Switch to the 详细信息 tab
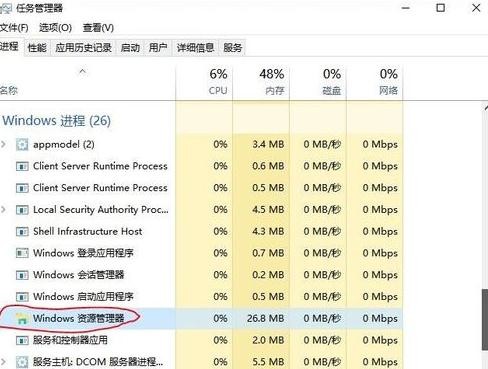 (x=195, y=48)
